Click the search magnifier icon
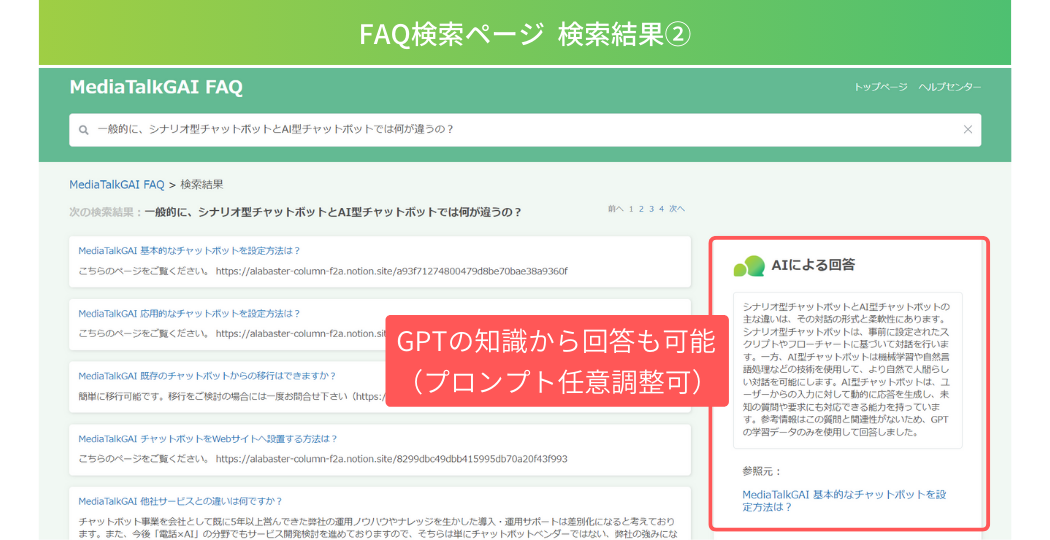Screen dimensions: 1050x540 (x=84, y=130)
